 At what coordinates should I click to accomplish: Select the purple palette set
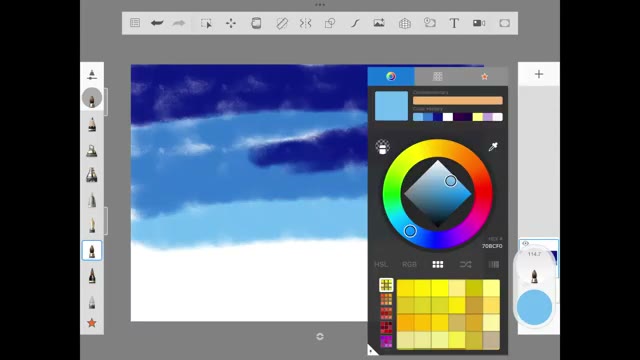point(386,341)
